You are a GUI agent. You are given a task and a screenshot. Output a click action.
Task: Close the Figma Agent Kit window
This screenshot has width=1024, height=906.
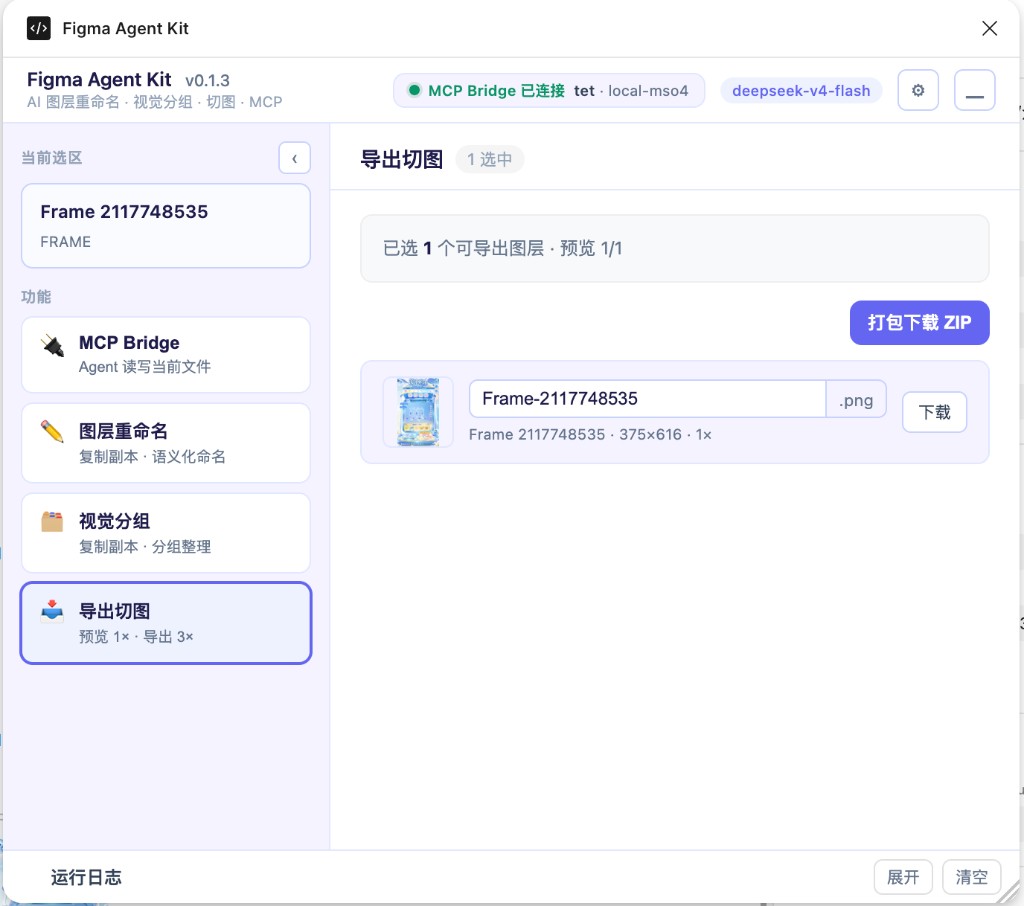tap(989, 28)
